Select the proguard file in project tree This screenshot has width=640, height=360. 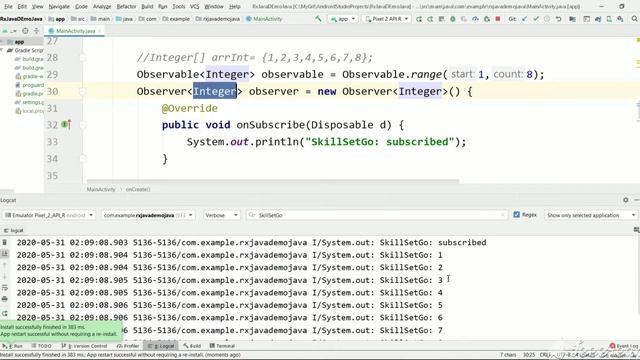tap(29, 85)
